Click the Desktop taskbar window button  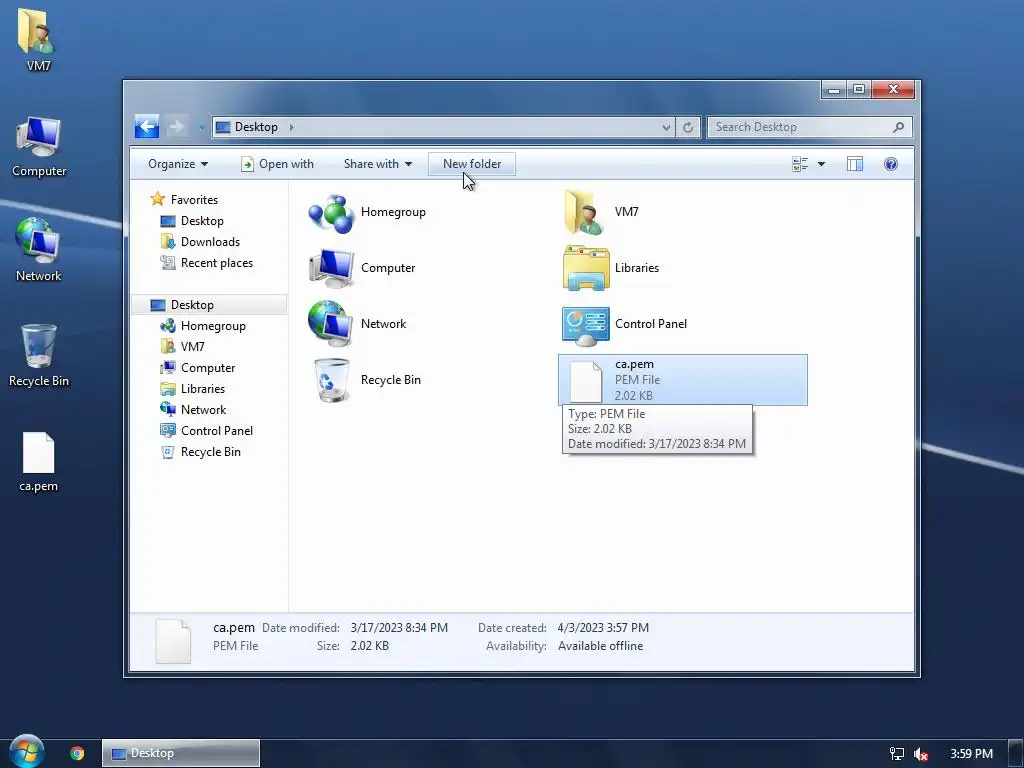[181, 753]
